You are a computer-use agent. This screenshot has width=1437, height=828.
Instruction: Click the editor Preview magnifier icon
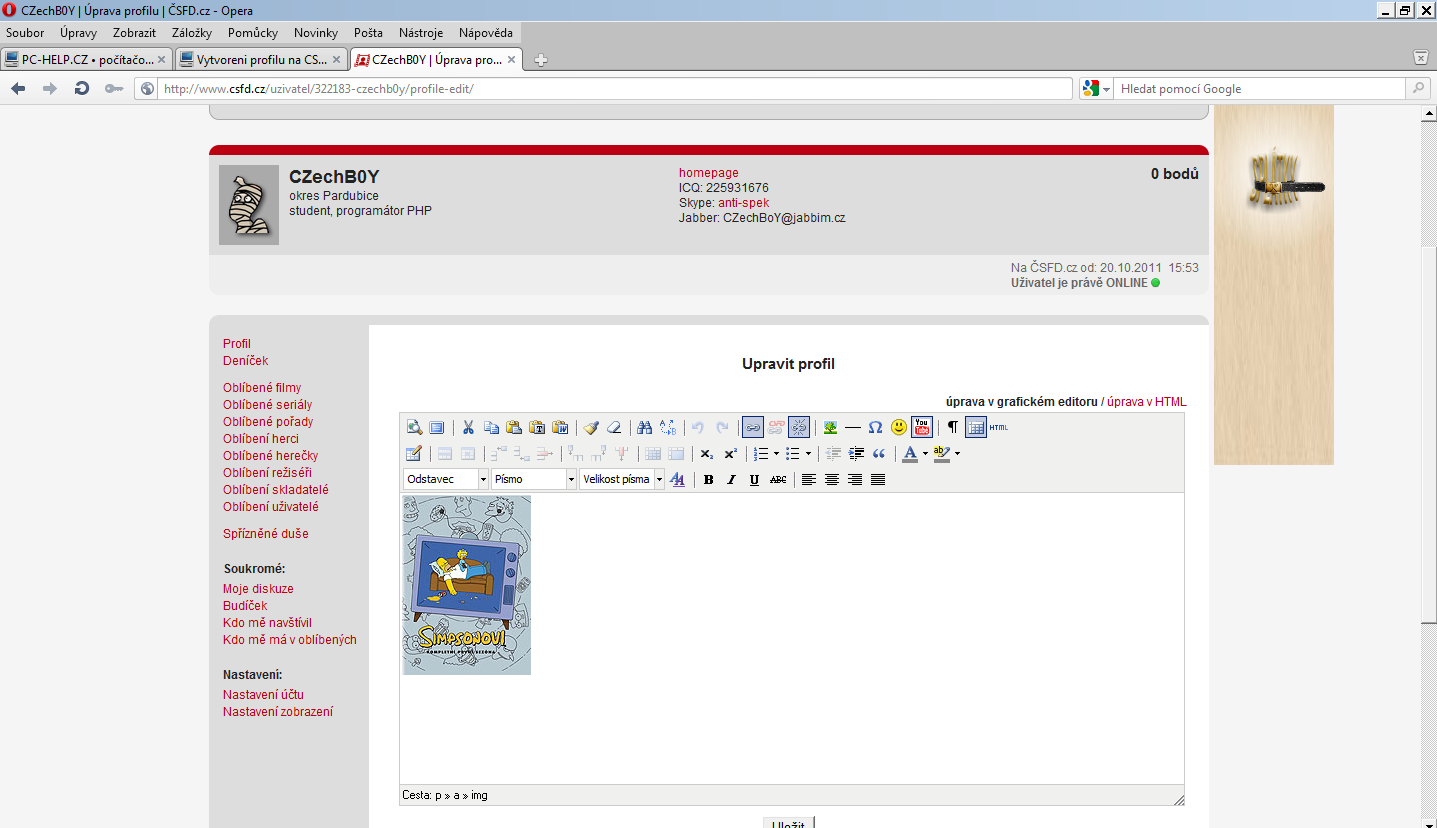414,427
